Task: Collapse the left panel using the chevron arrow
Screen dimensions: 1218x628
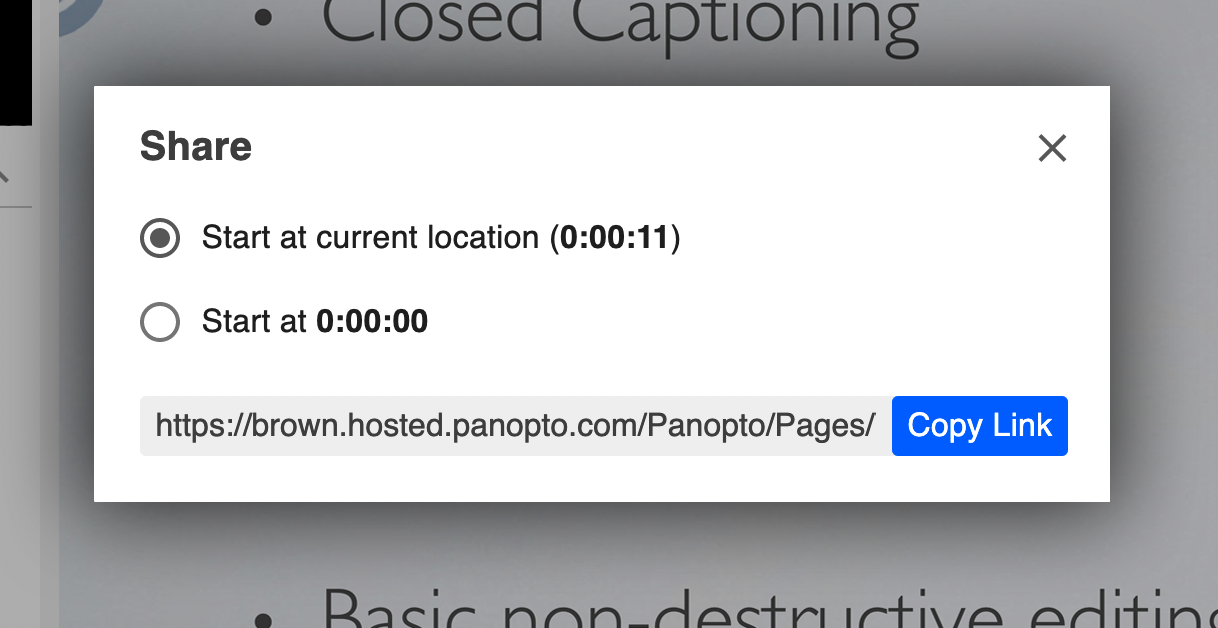Action: point(3,177)
